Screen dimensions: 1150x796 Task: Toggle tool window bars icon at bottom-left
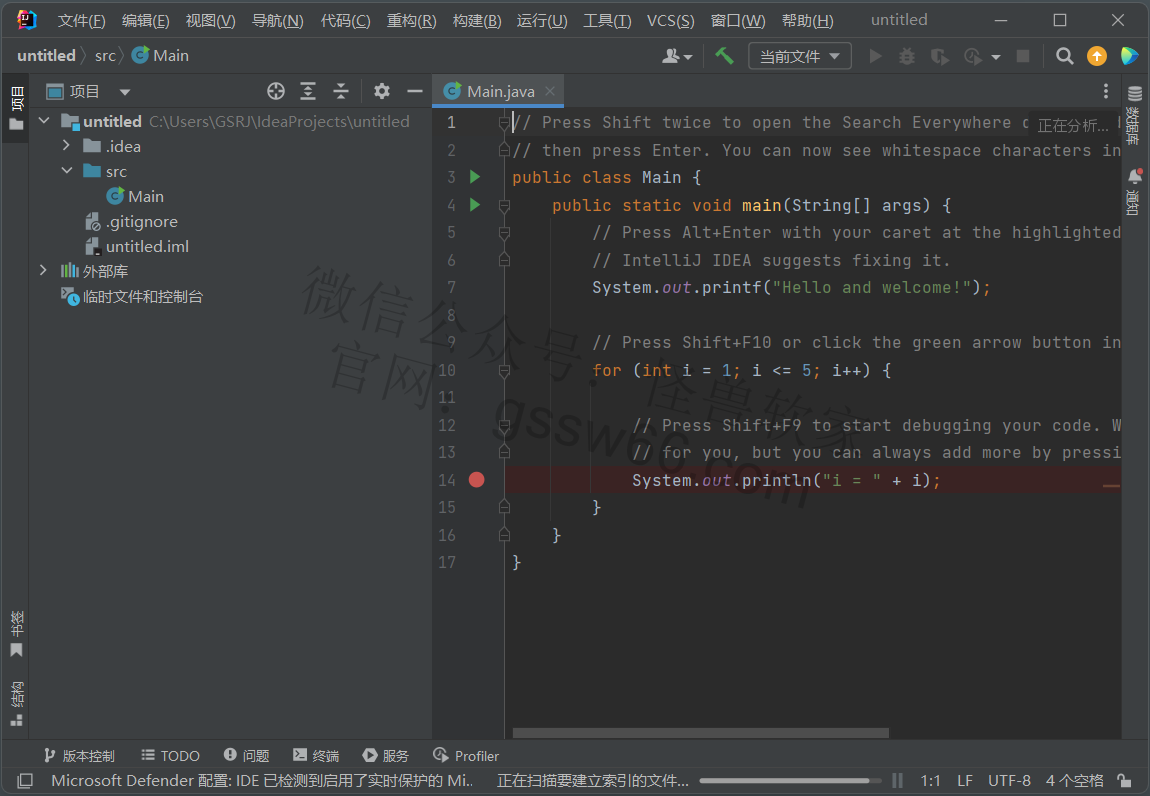25,781
